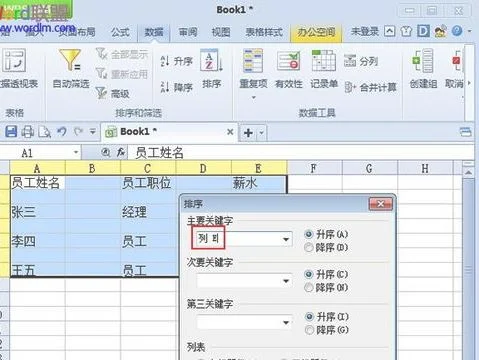Expand the ribbon minimize arrow icon
This screenshot has width=479, height=360.
pos(389,31)
